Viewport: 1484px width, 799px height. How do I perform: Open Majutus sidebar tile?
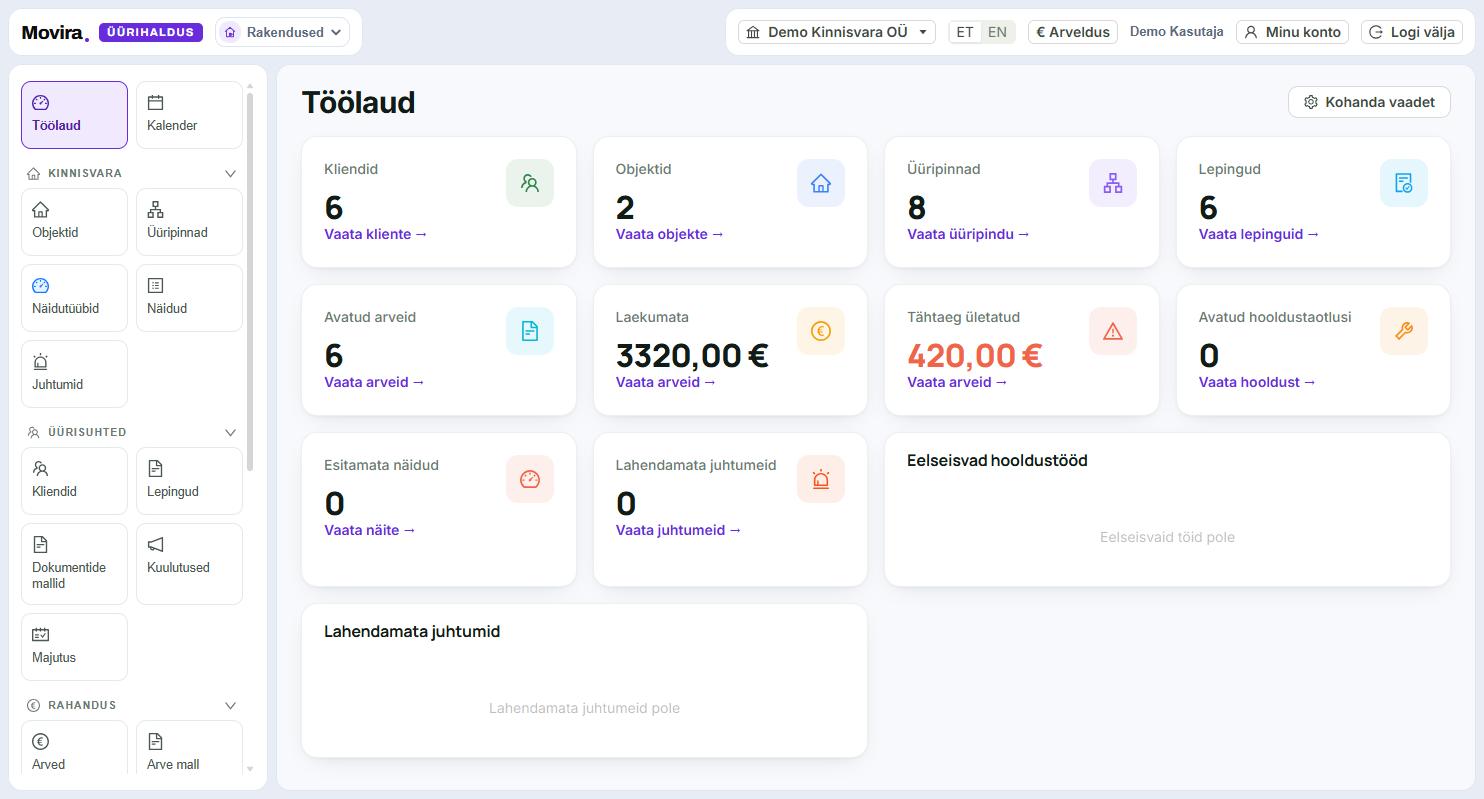(74, 647)
